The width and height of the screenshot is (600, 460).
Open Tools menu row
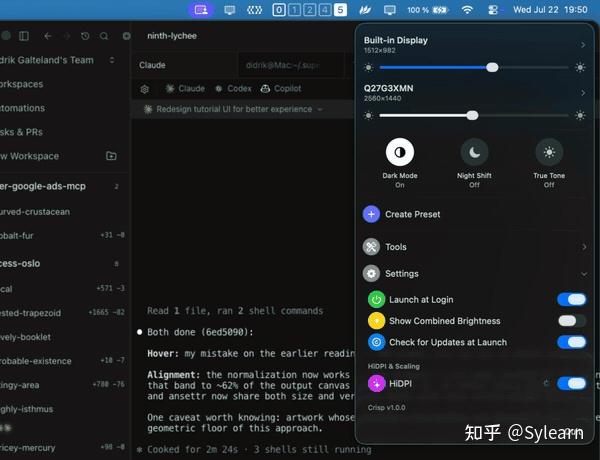coord(474,247)
